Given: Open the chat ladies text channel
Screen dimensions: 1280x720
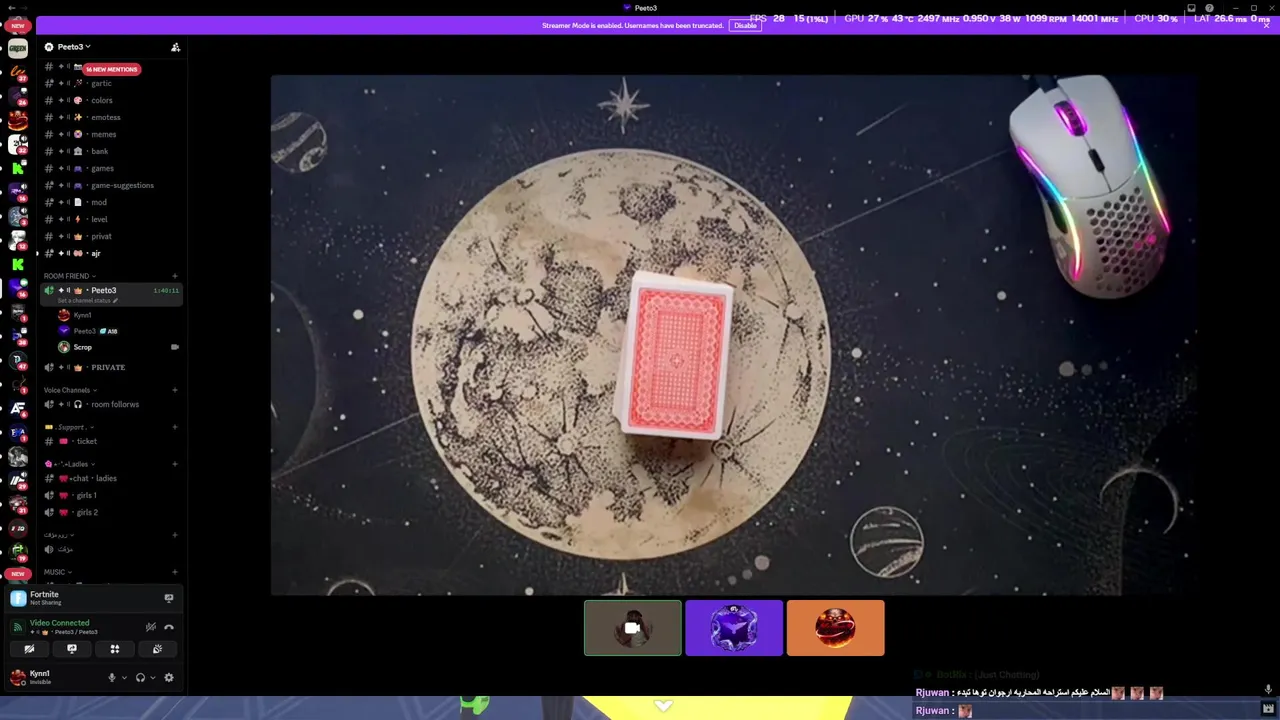Looking at the screenshot, I should (x=110, y=478).
